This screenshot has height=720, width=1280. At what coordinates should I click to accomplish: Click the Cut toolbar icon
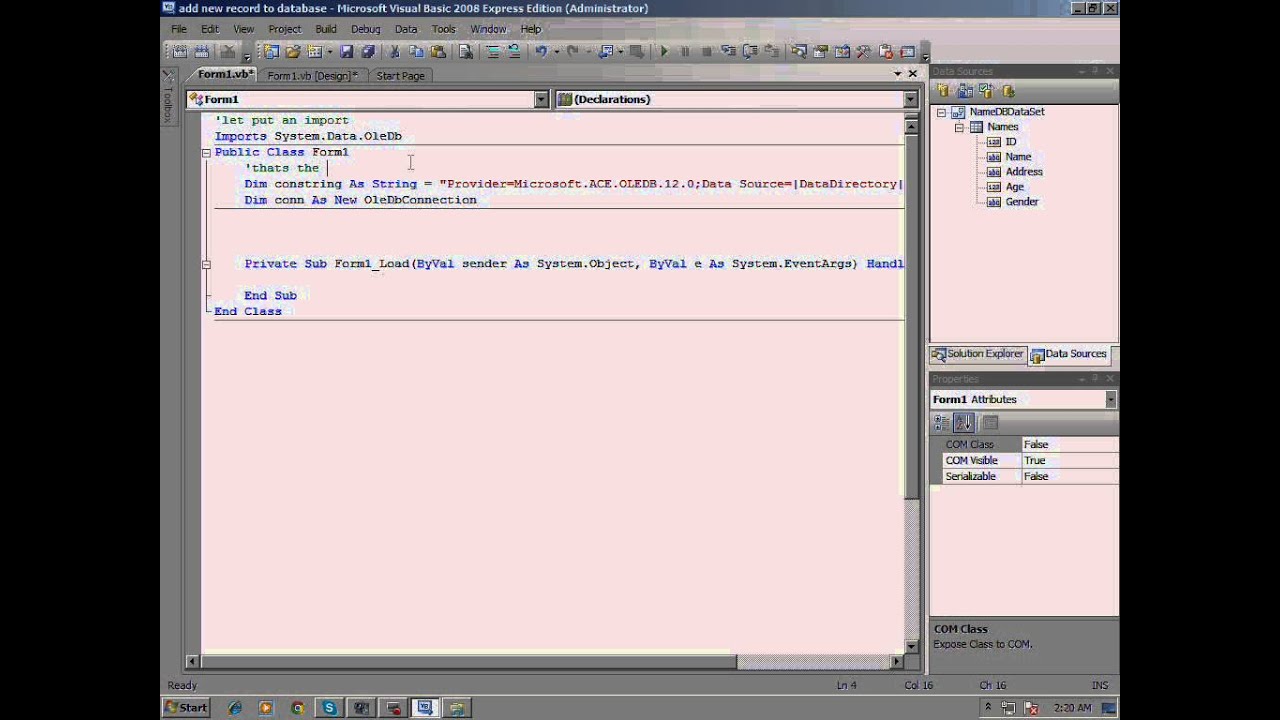(394, 51)
